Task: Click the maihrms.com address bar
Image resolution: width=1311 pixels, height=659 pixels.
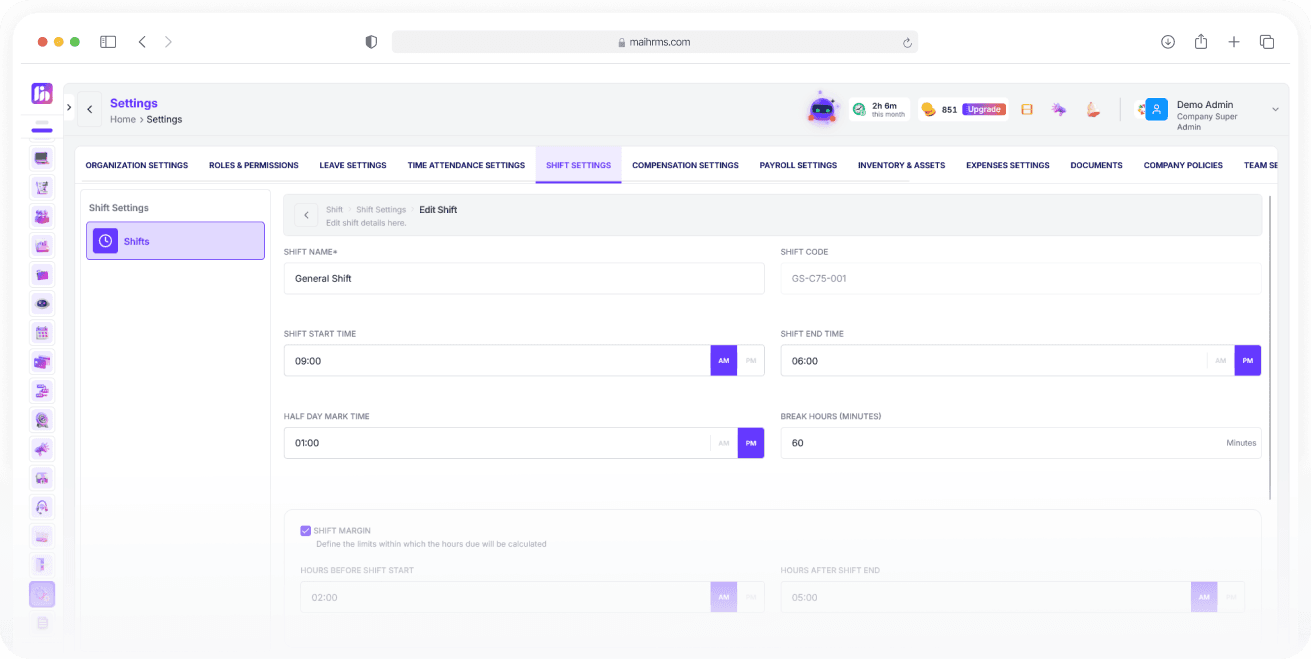Action: point(655,42)
